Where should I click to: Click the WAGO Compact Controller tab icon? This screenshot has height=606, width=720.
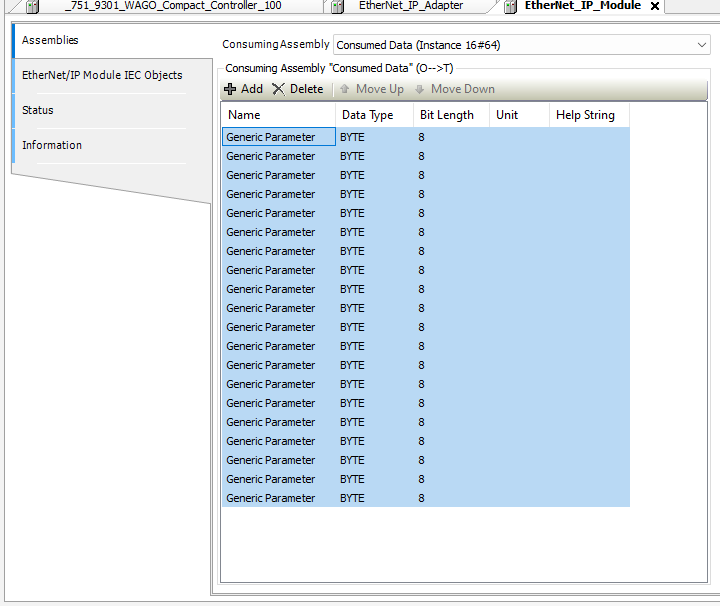click(x=32, y=6)
